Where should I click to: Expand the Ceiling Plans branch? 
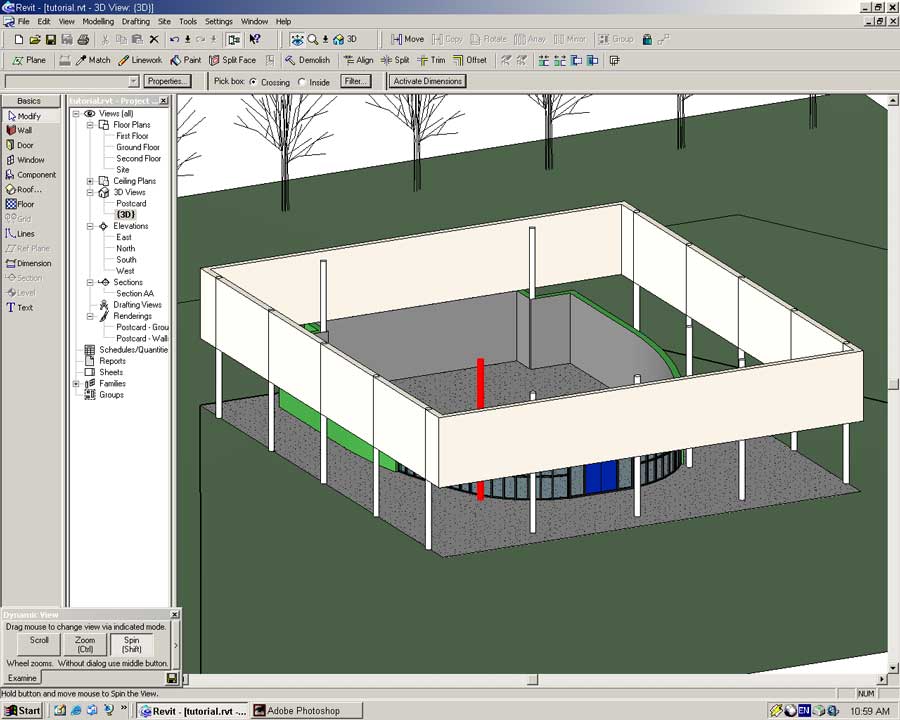(90, 181)
